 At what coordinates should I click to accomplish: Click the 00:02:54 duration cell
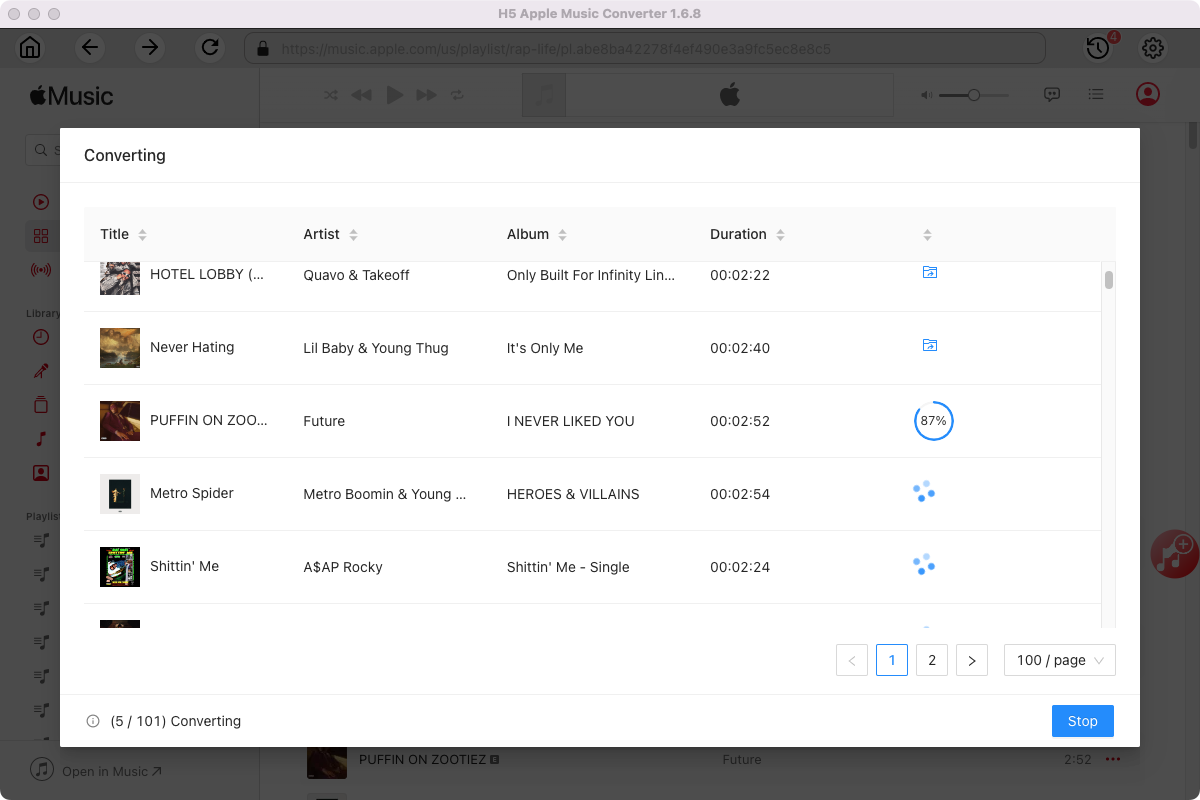(740, 494)
